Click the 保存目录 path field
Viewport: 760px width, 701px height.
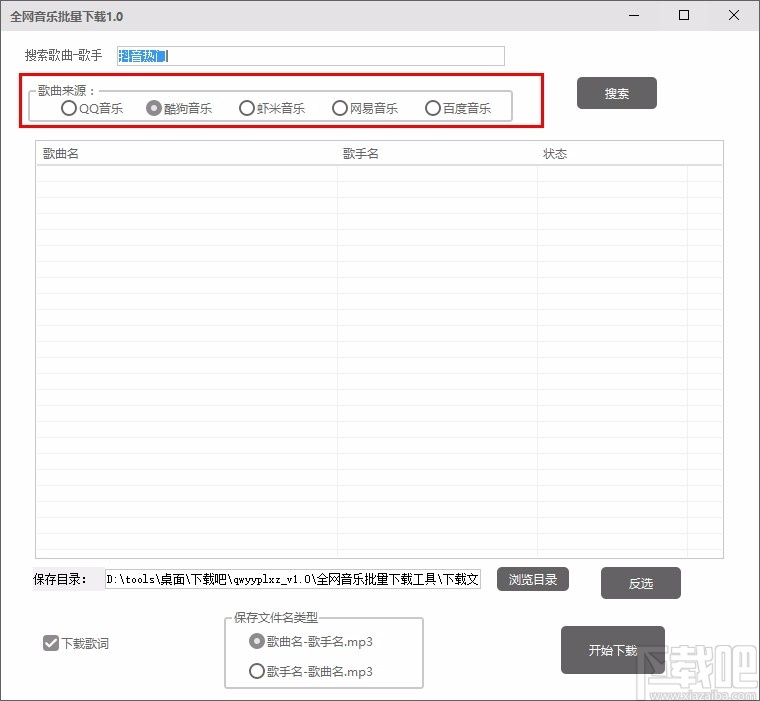click(293, 579)
